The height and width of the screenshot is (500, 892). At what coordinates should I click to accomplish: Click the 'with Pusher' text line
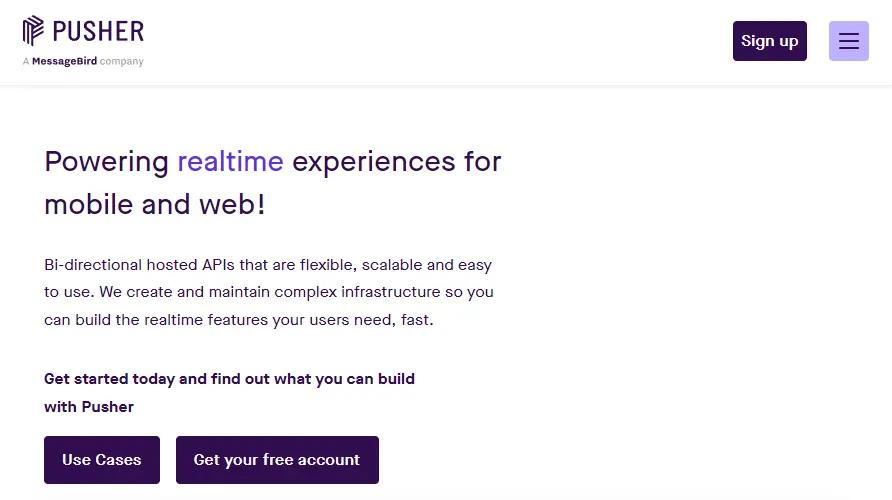pos(89,407)
